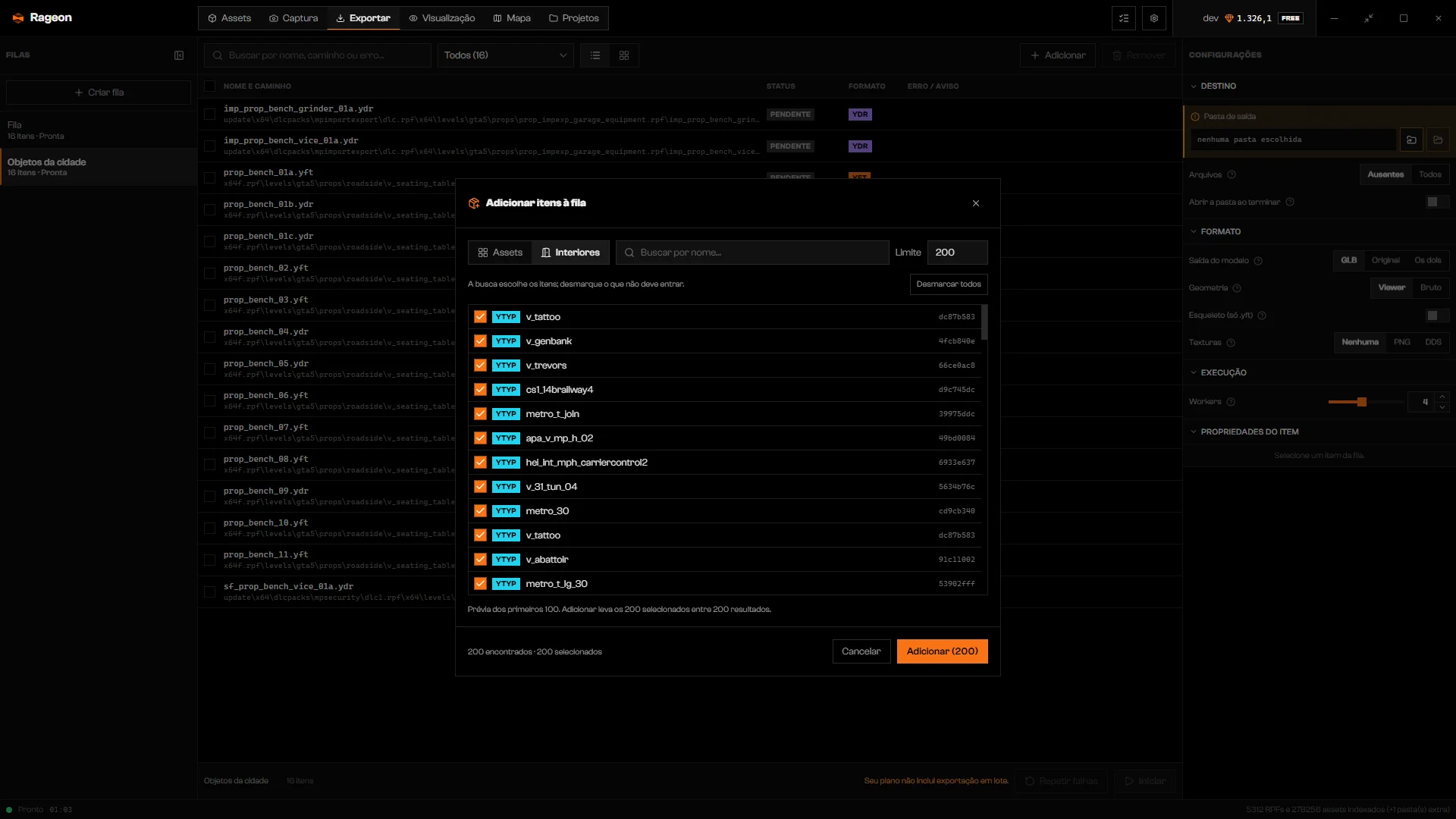
Task: Click the search icon in the queue search field
Action: tap(218, 55)
